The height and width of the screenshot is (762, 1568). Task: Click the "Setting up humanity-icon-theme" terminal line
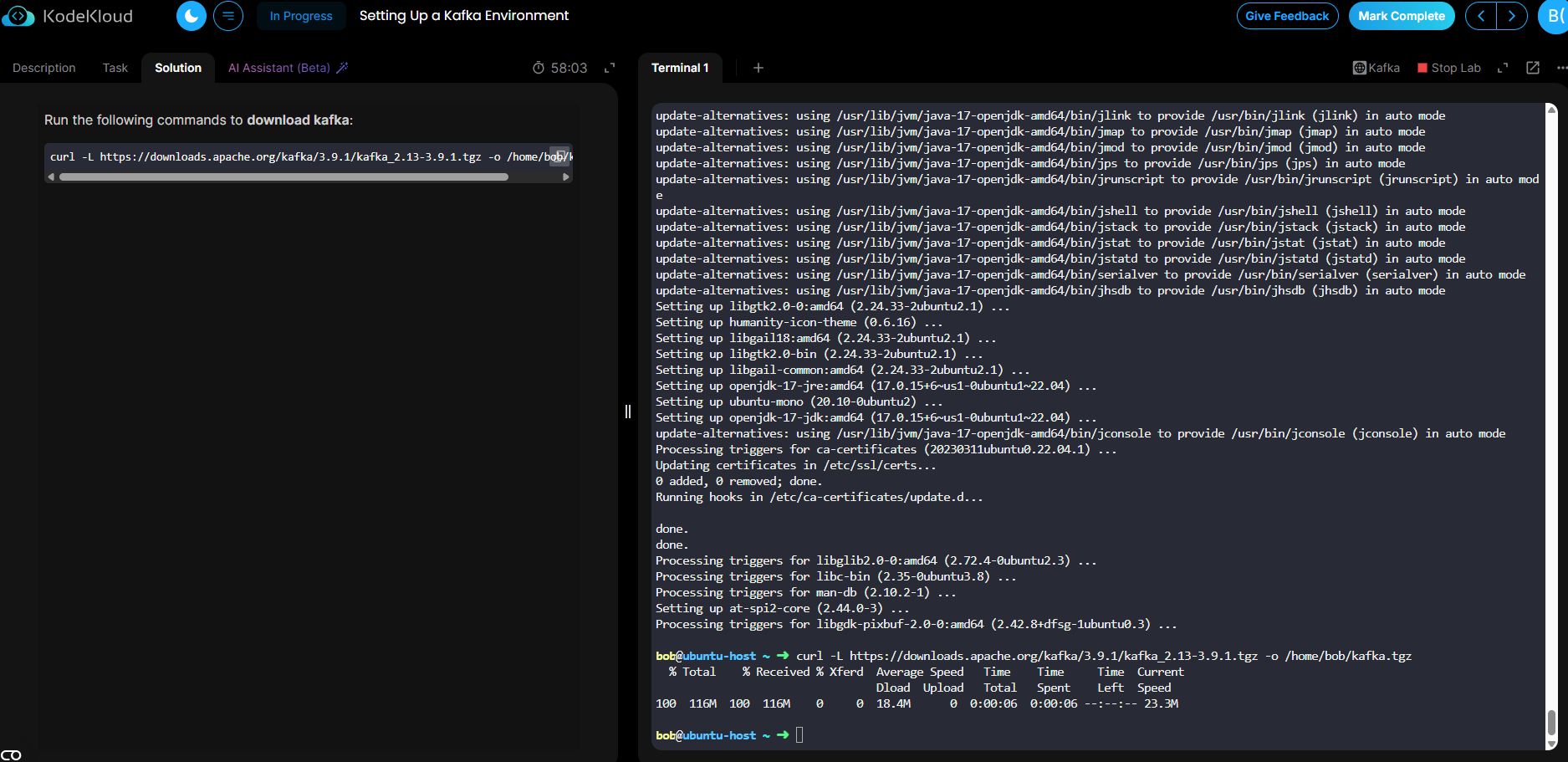click(799, 322)
